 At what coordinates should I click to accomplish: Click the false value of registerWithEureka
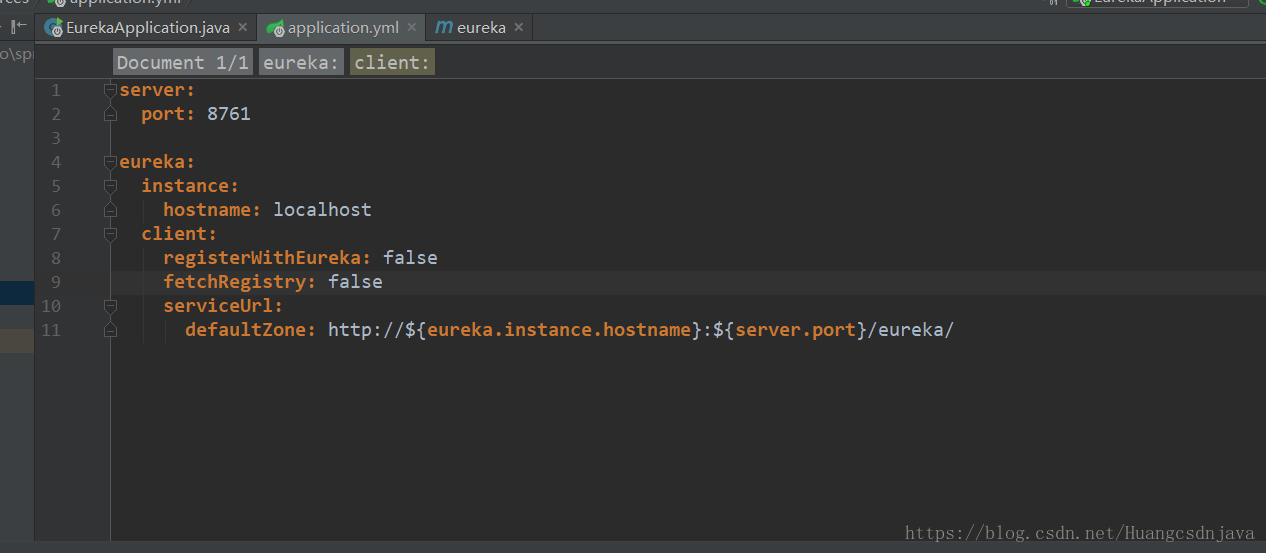pos(410,258)
